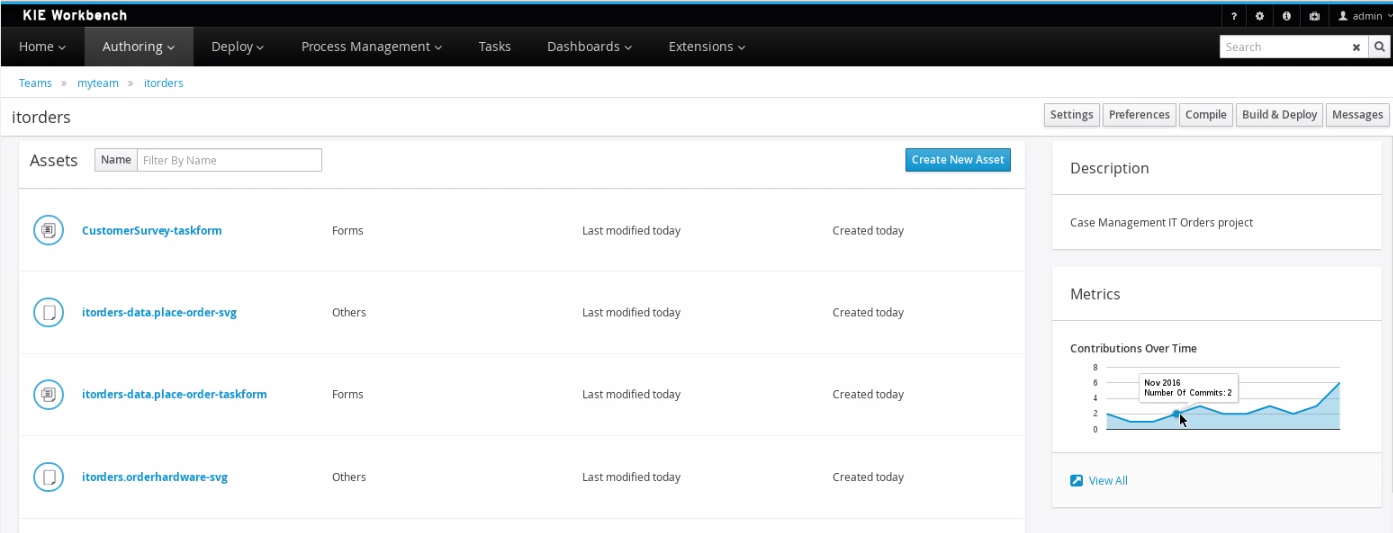
Task: Click the magnifier search button
Action: [1380, 47]
